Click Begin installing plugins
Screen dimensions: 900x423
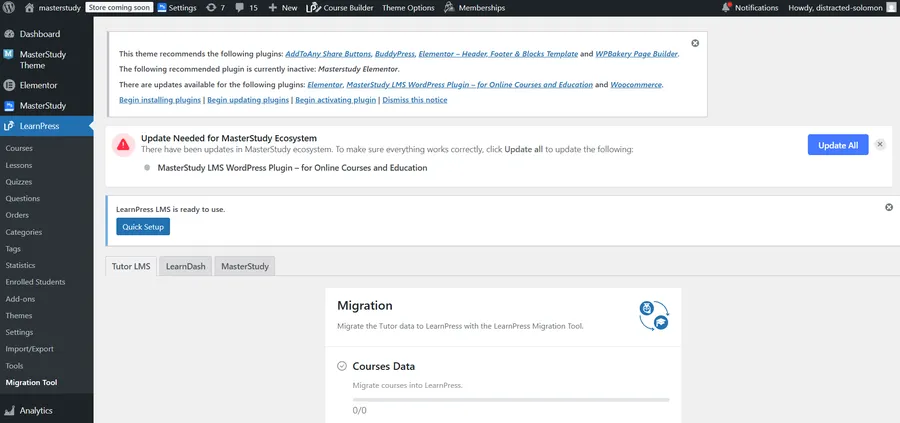(160, 100)
